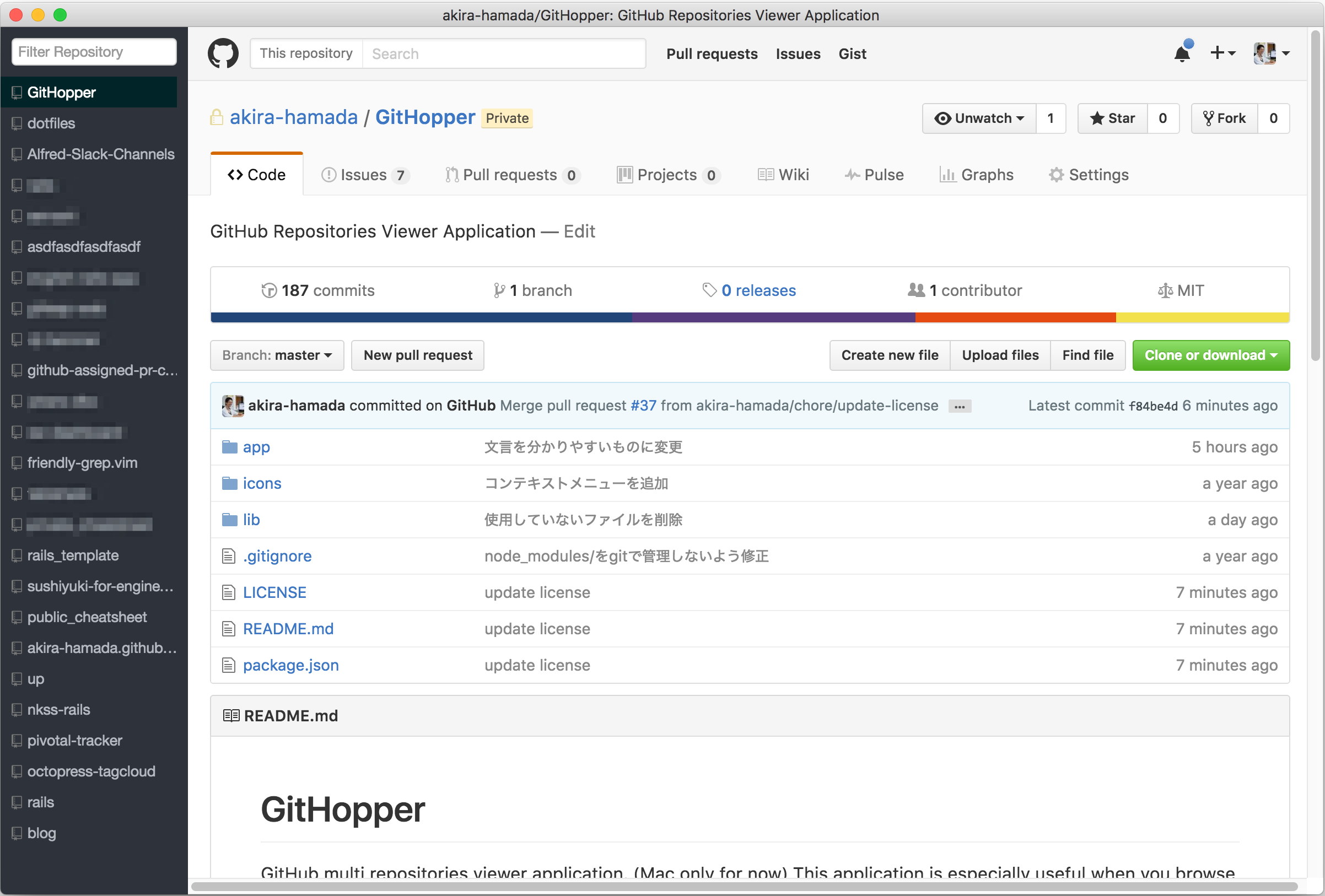Click the commit author avatar thumbnail
This screenshot has width=1325, height=896.
233,406
